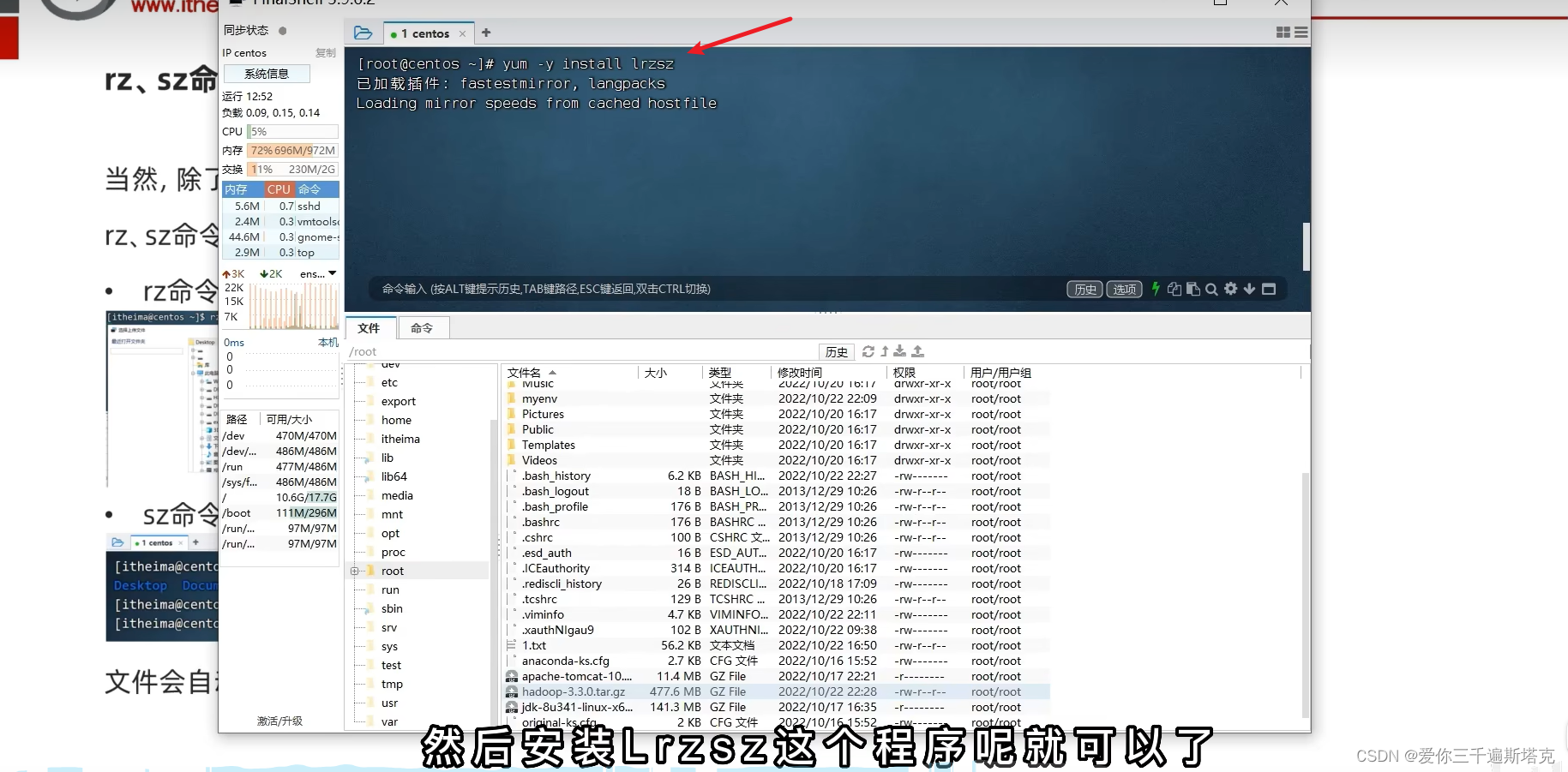This screenshot has height=772, width=1568.
Task: Click the CPU usage bar
Action: [291, 131]
